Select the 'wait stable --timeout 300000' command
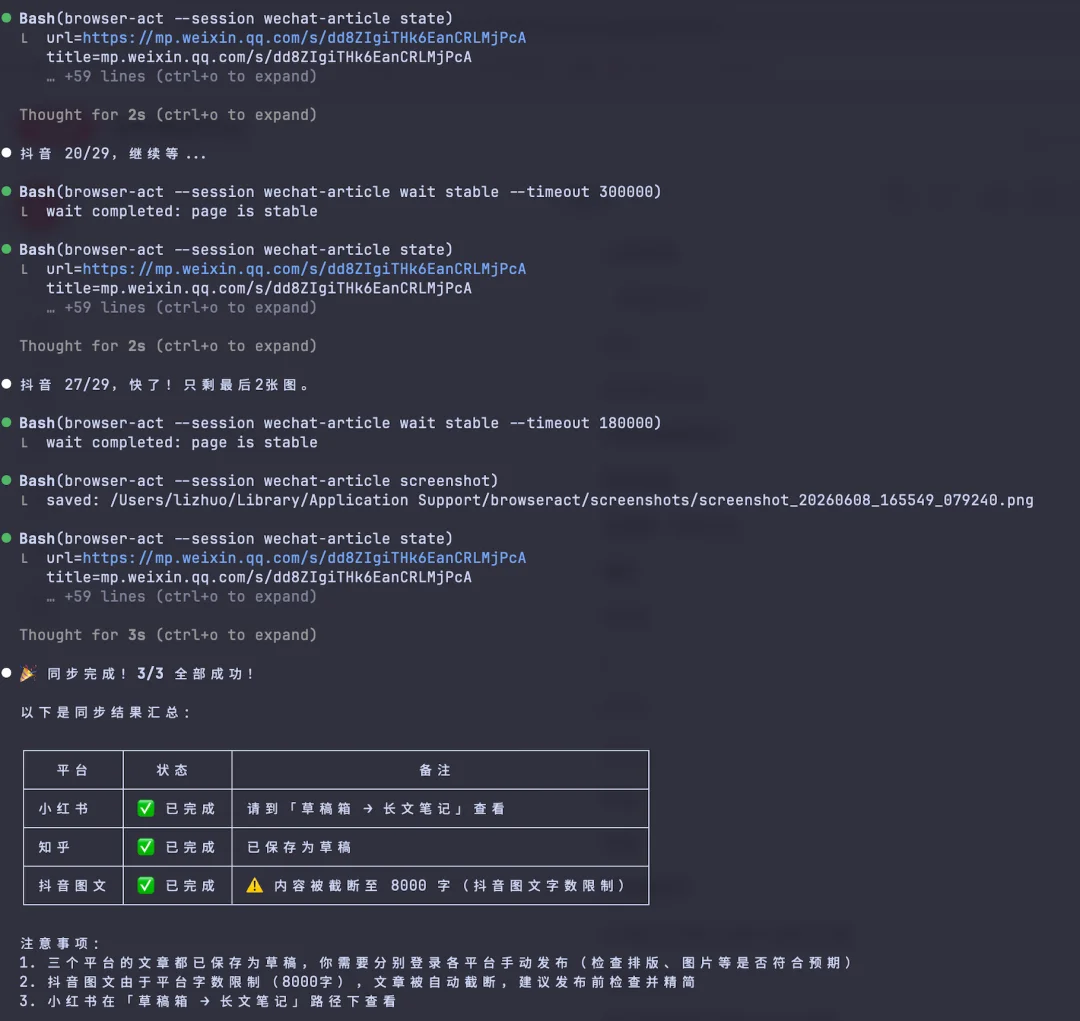The image size is (1080, 1021). 340,192
